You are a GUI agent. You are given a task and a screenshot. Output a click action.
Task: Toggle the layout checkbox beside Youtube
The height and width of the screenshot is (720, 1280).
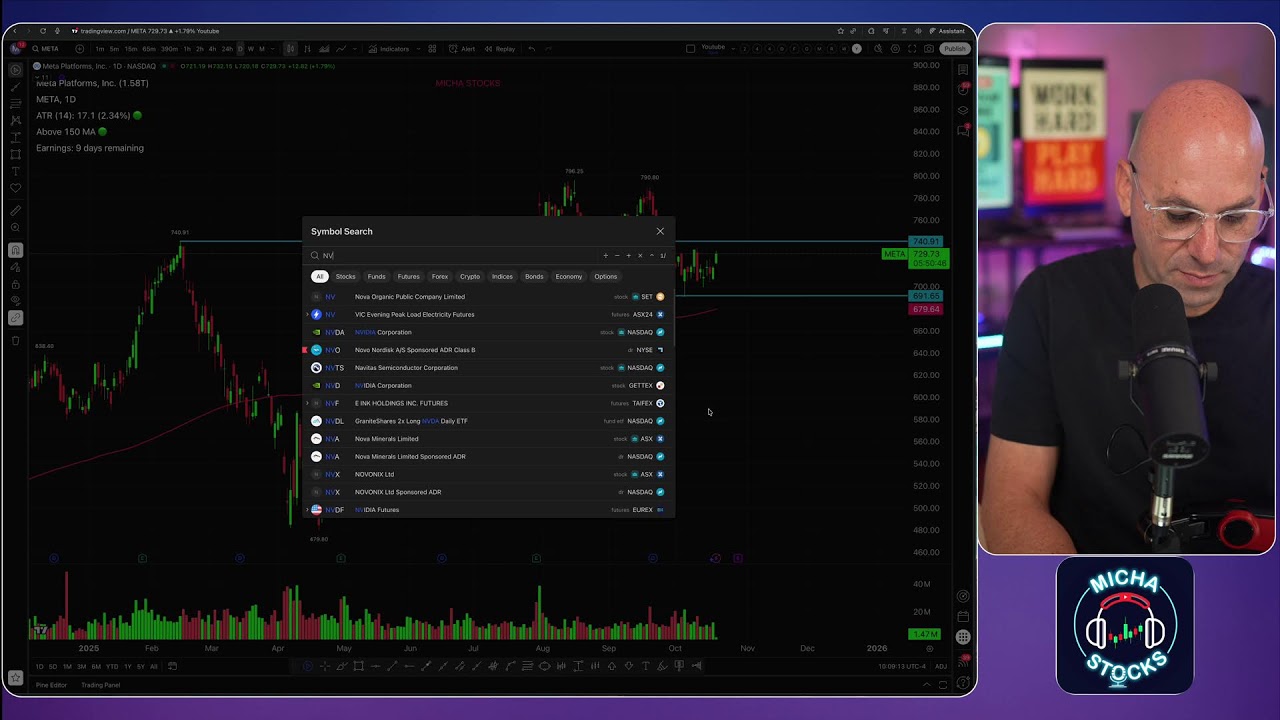click(690, 48)
